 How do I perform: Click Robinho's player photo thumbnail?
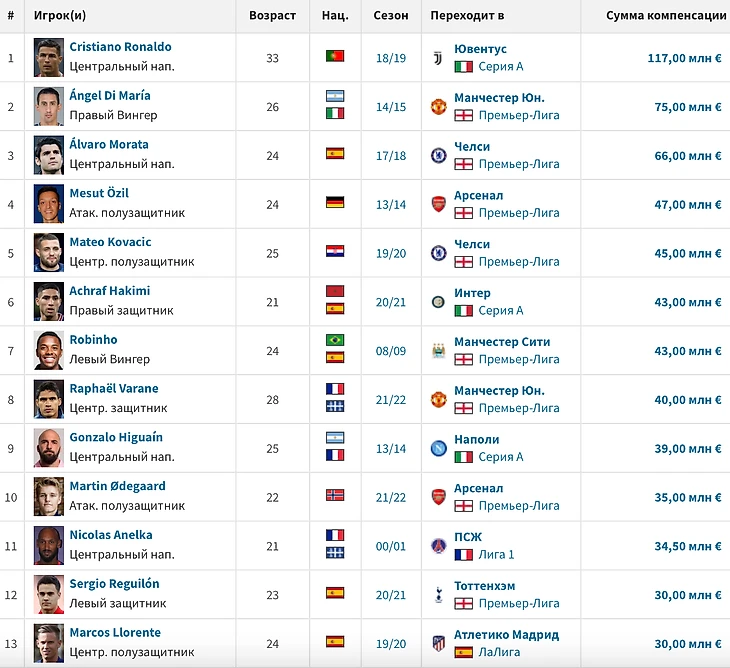[x=49, y=350]
